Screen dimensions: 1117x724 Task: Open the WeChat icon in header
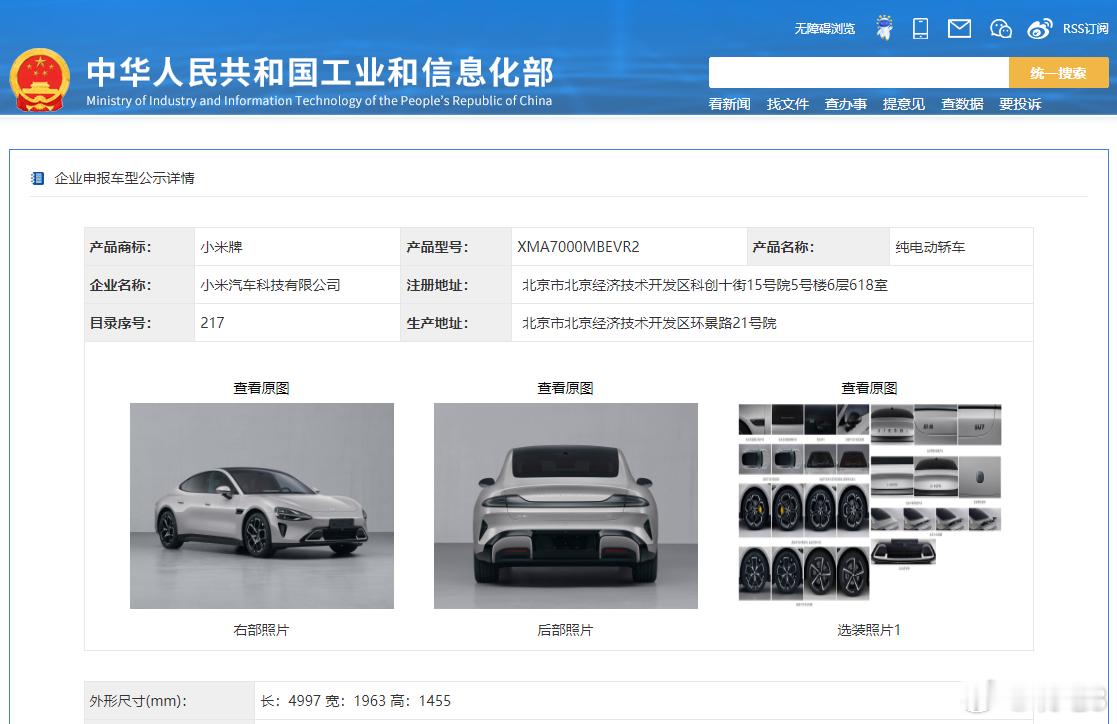[1001, 29]
